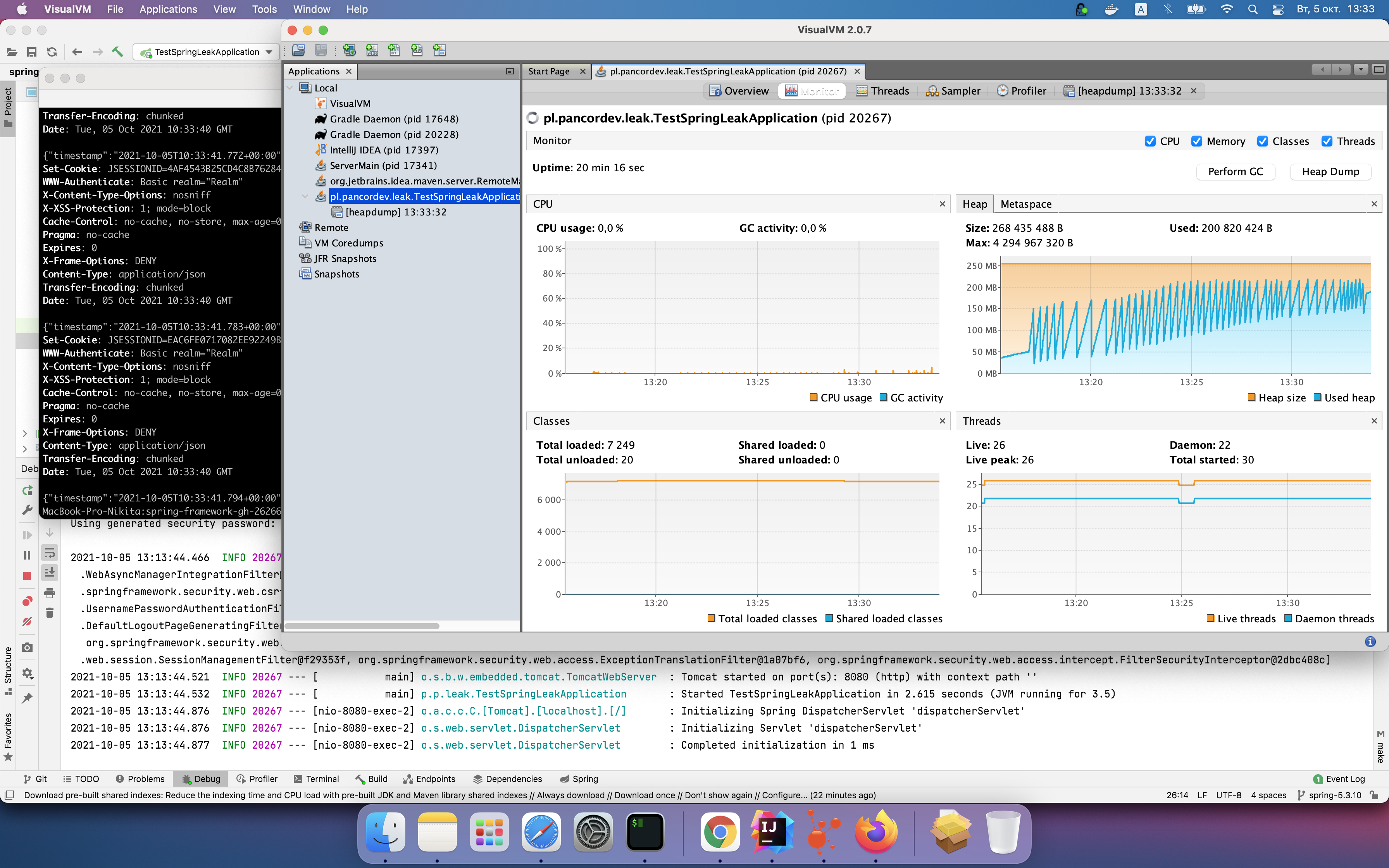Open the Applications menu in menu bar
The image size is (1389, 868).
pyautogui.click(x=168, y=9)
